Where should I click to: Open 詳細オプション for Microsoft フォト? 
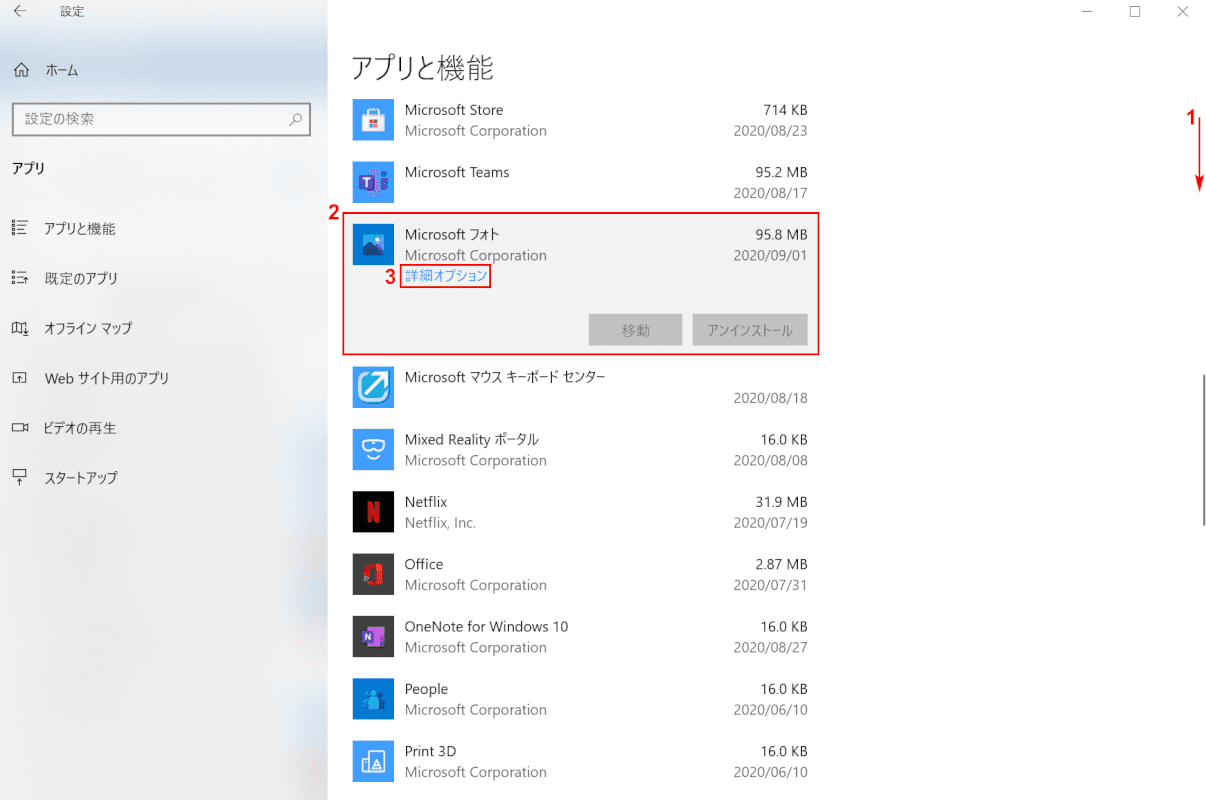(446, 276)
